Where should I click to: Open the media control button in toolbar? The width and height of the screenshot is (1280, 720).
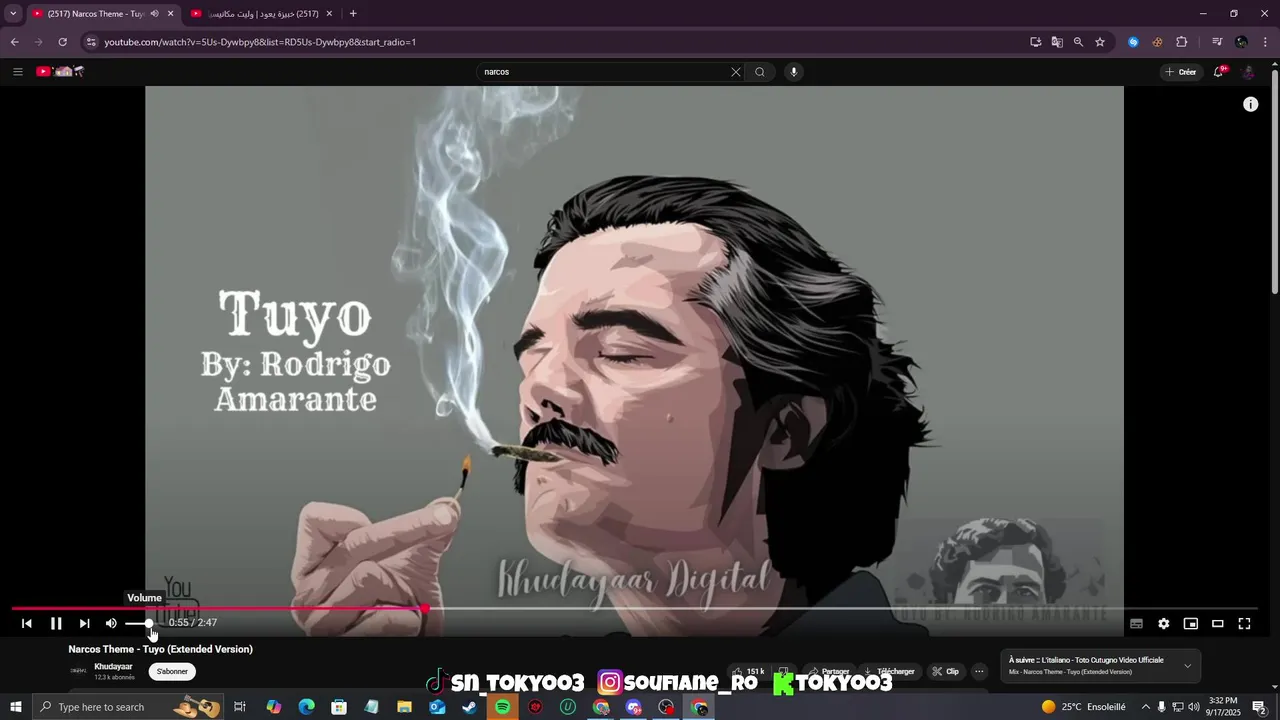(1217, 42)
